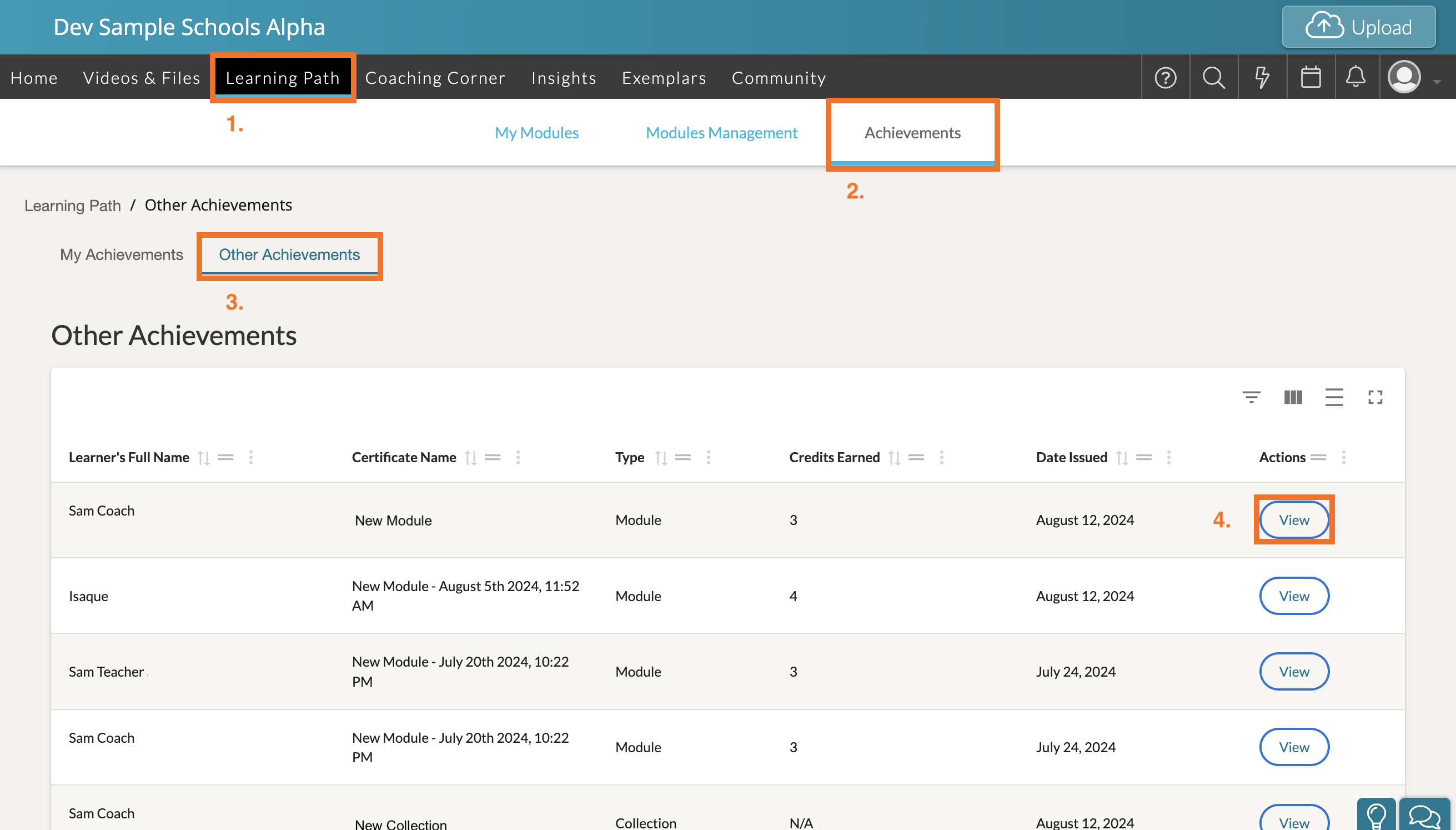The image size is (1456, 830).
Task: Sort by Credits Earned column
Action: pyautogui.click(x=895, y=458)
